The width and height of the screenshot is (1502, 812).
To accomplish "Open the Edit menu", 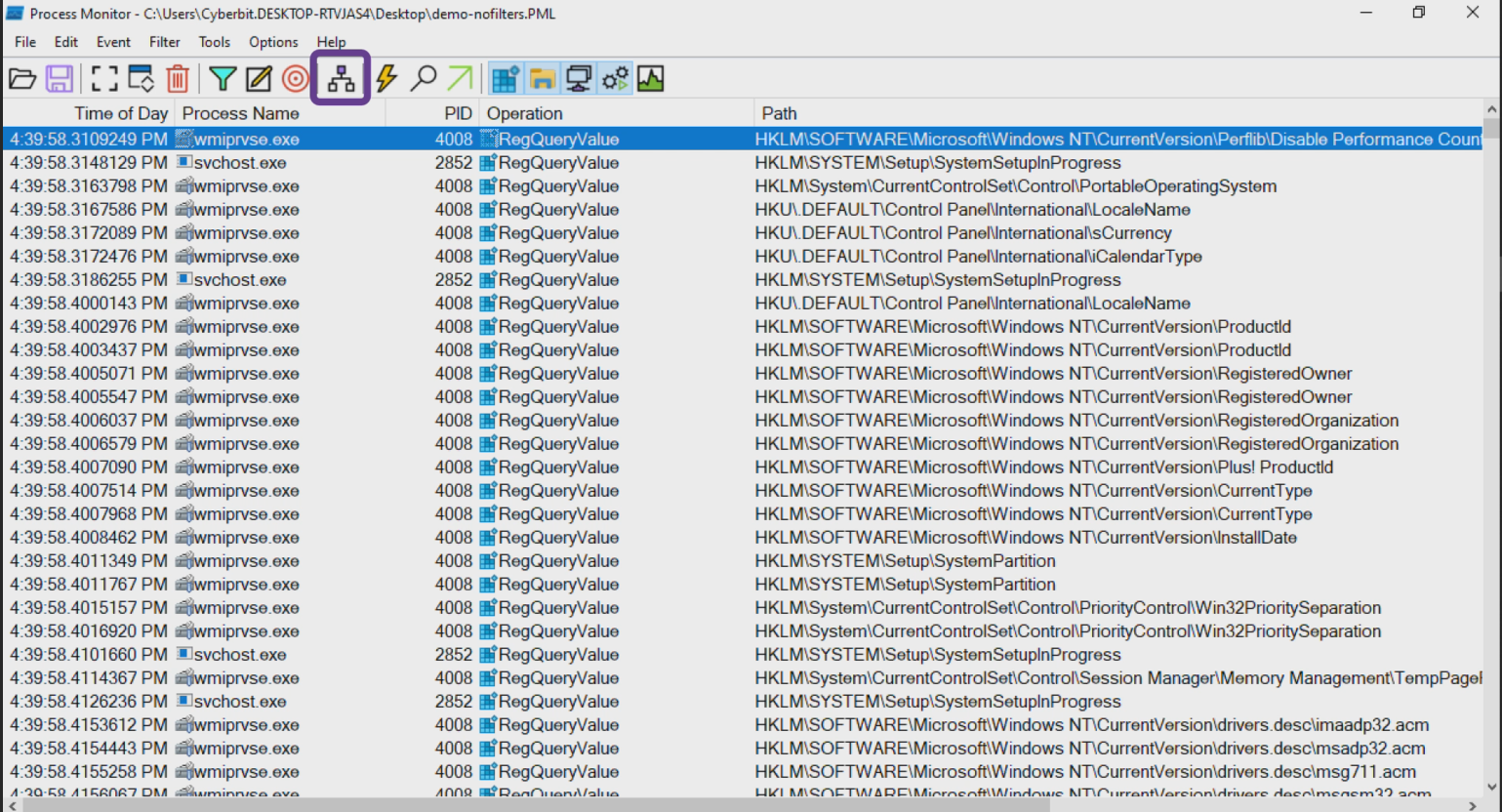I will tap(66, 42).
